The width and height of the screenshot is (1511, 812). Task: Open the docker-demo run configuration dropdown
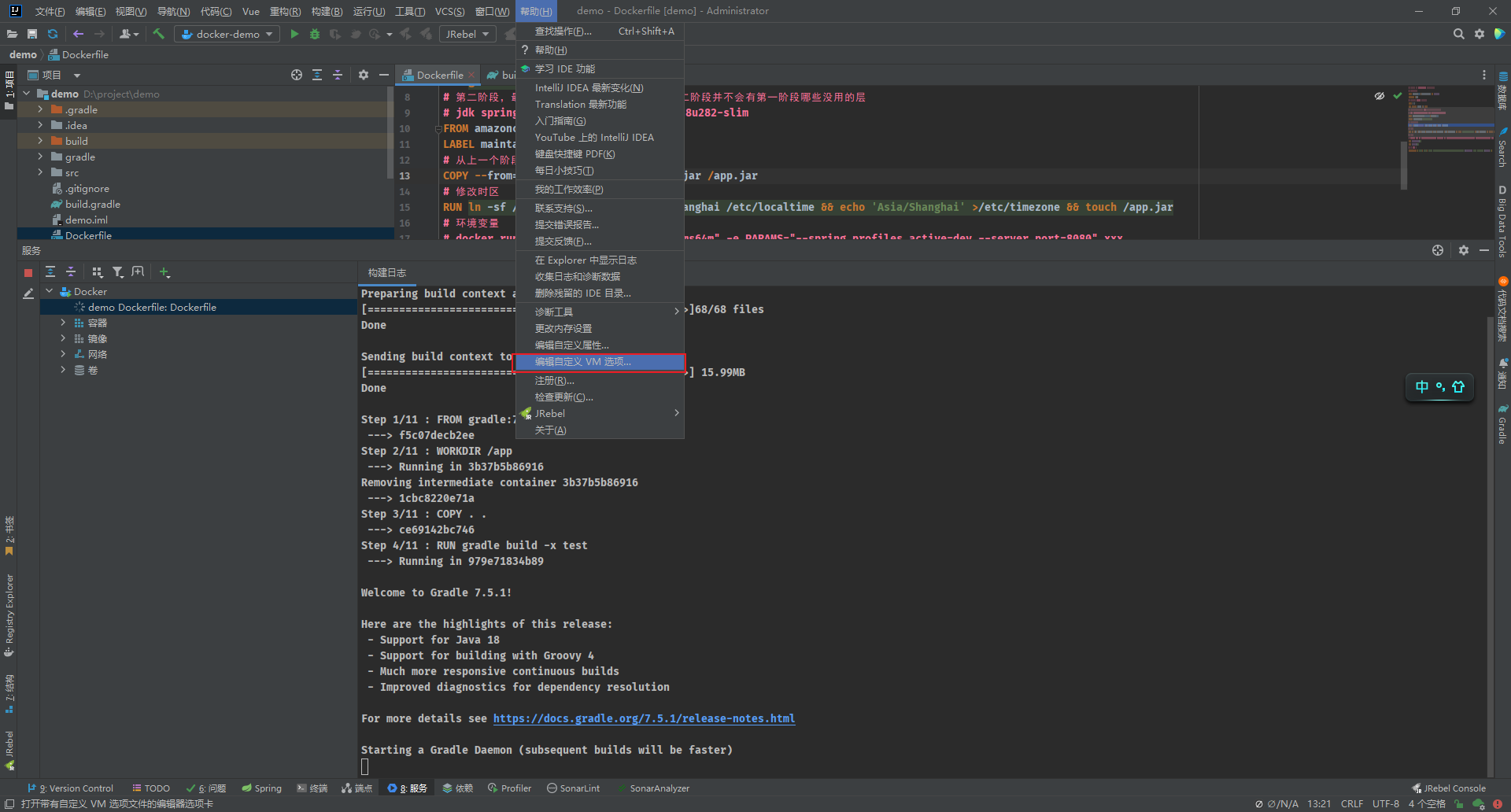coord(227,34)
